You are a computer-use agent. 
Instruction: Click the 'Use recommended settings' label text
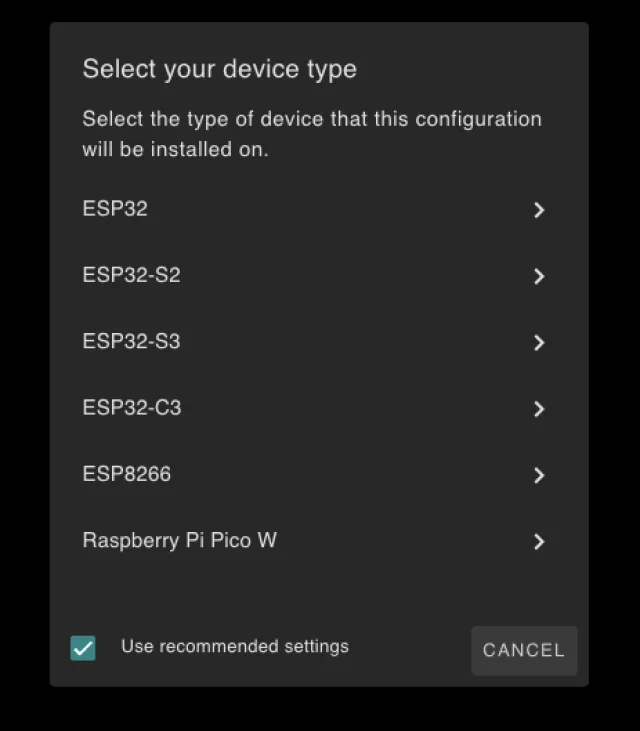coord(235,646)
